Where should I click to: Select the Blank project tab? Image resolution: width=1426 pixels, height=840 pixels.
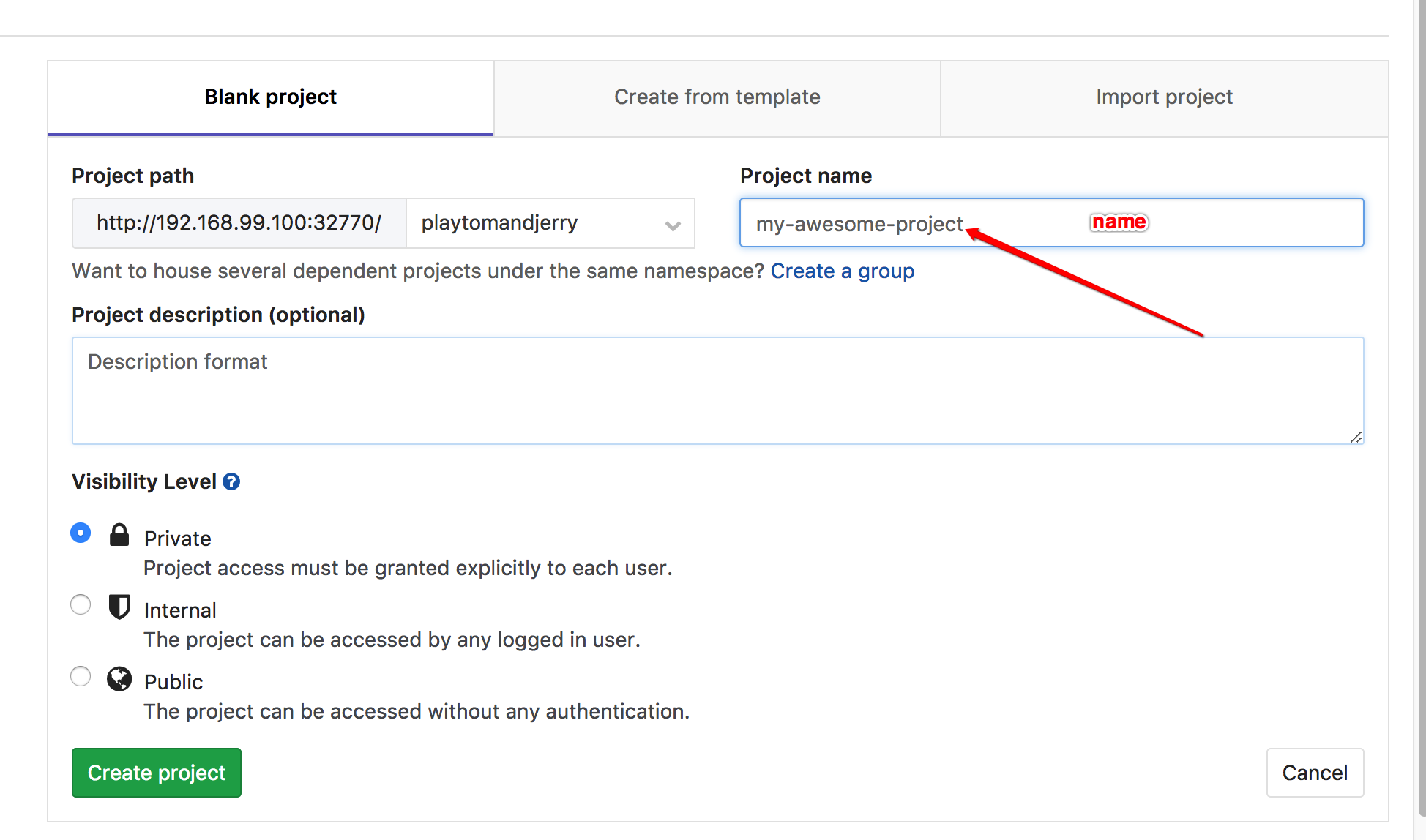(x=270, y=97)
